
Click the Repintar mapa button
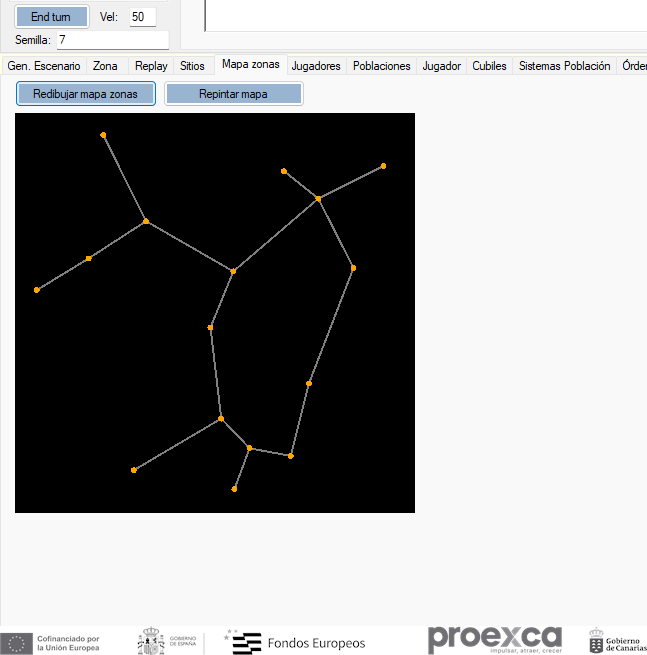coord(233,94)
